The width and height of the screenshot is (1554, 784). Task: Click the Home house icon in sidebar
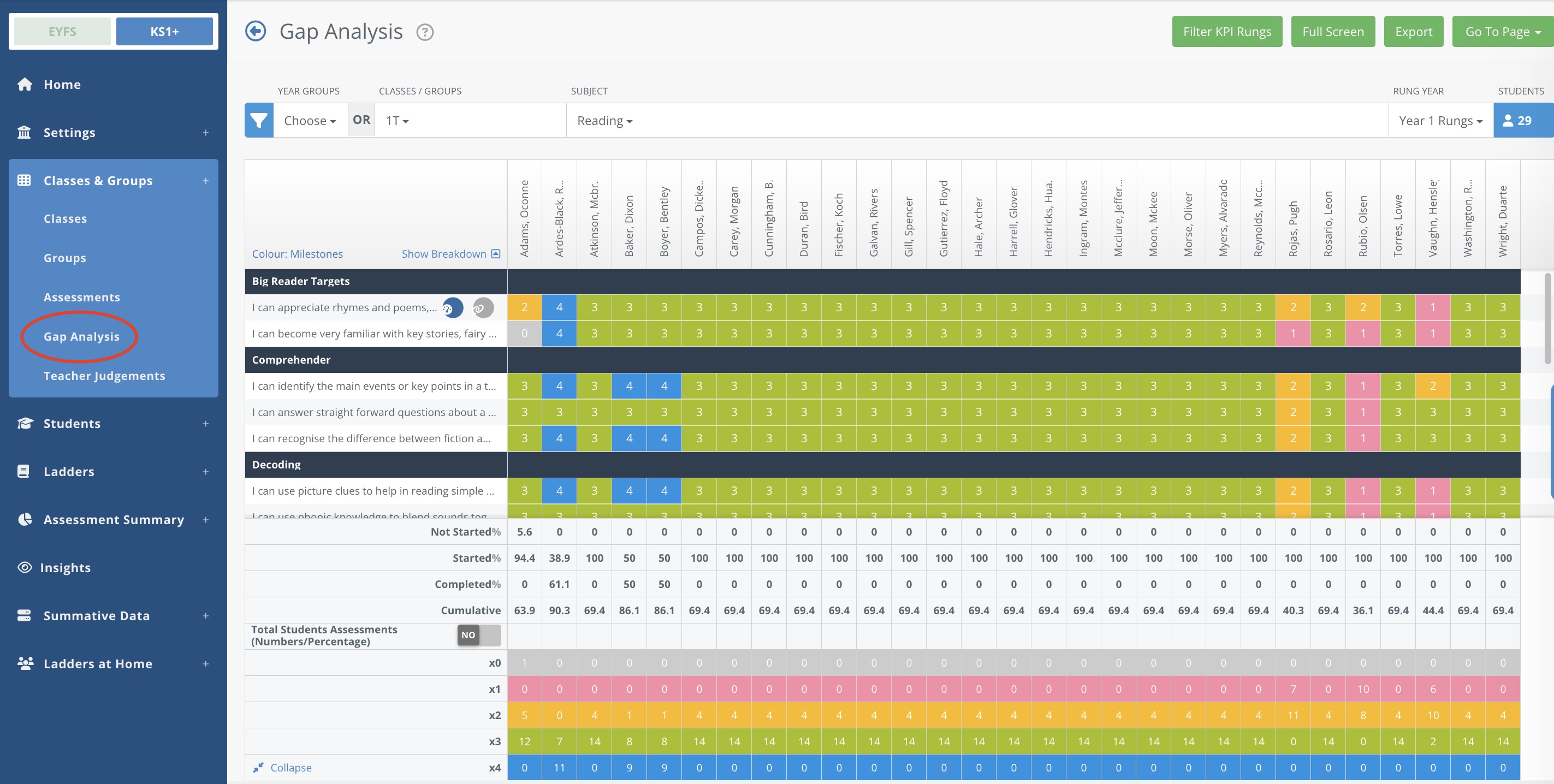point(25,85)
